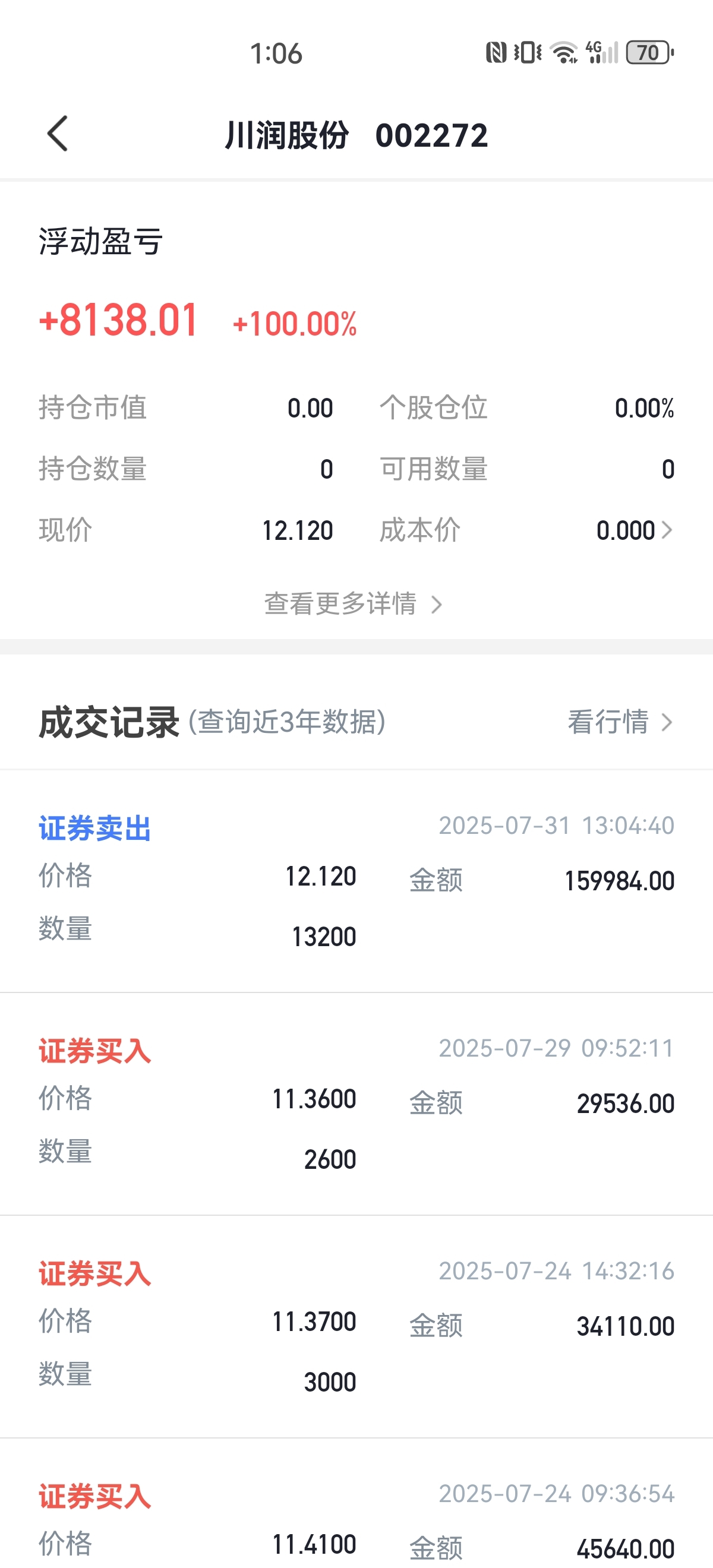Tap the NFC status icon
The height and width of the screenshot is (1568, 713).
click(x=496, y=52)
